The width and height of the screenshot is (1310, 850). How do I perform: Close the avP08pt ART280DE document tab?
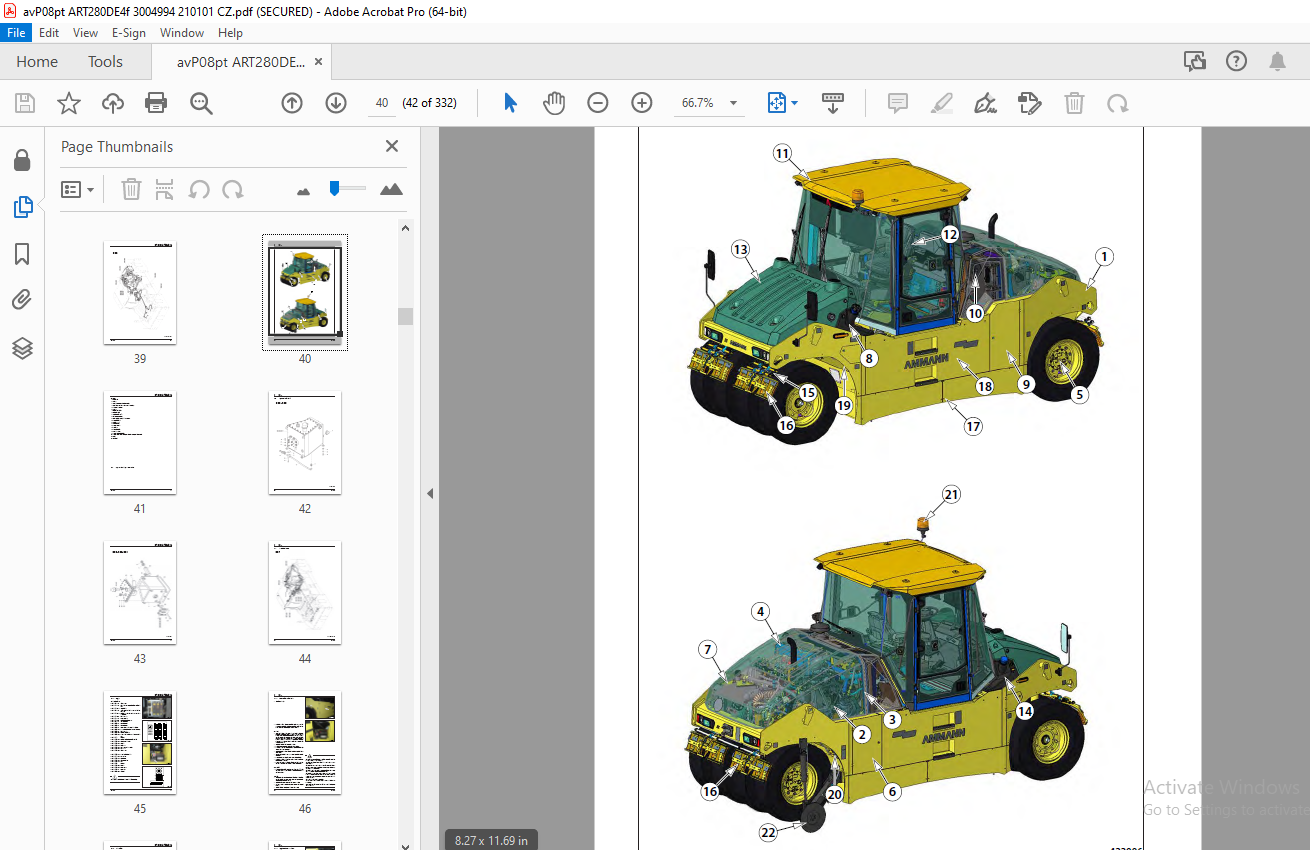(318, 61)
